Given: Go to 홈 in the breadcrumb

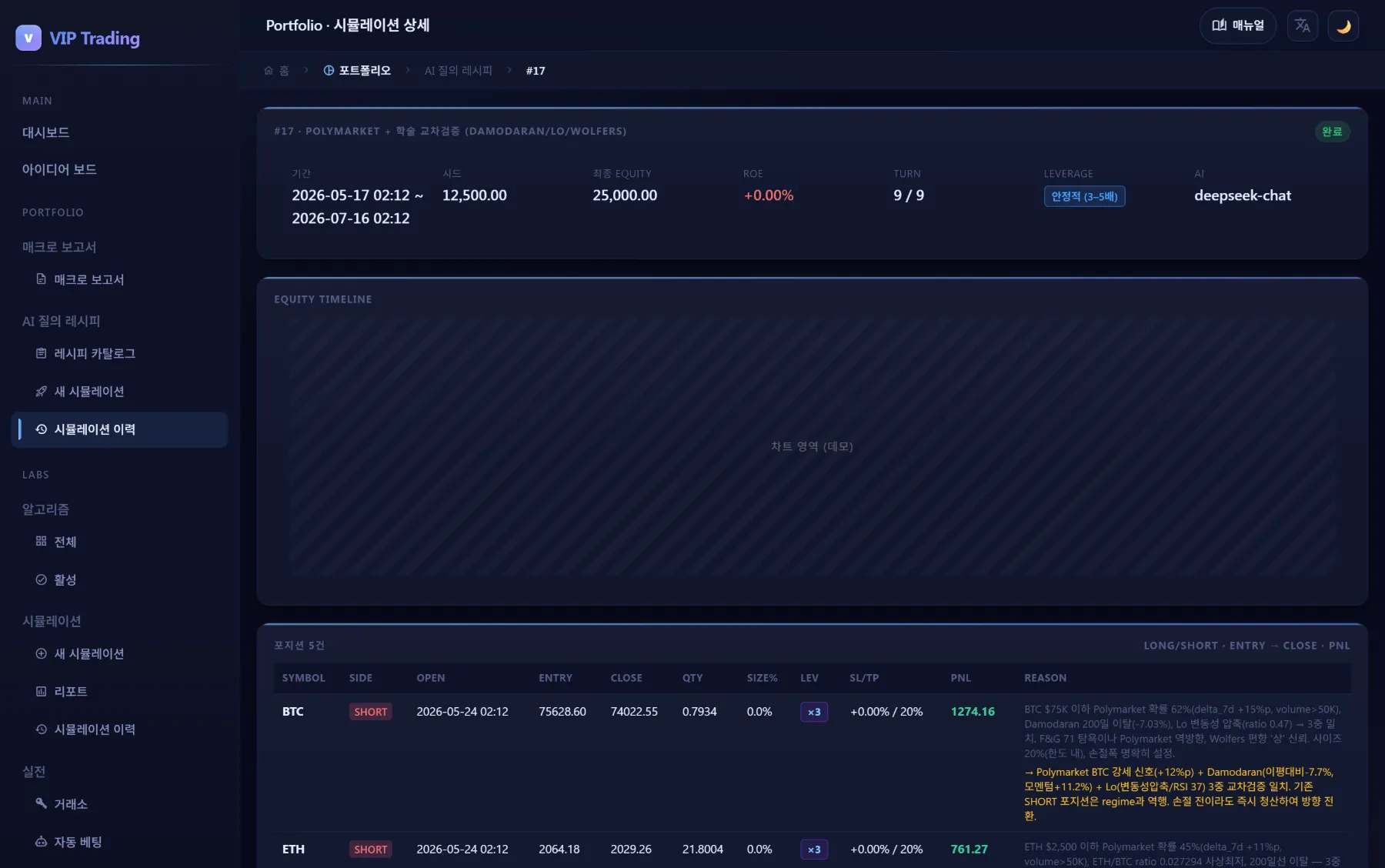Looking at the screenshot, I should pyautogui.click(x=276, y=70).
